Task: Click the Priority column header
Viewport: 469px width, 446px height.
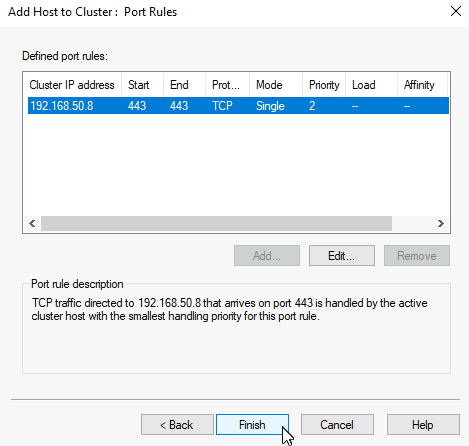Action: pos(324,85)
